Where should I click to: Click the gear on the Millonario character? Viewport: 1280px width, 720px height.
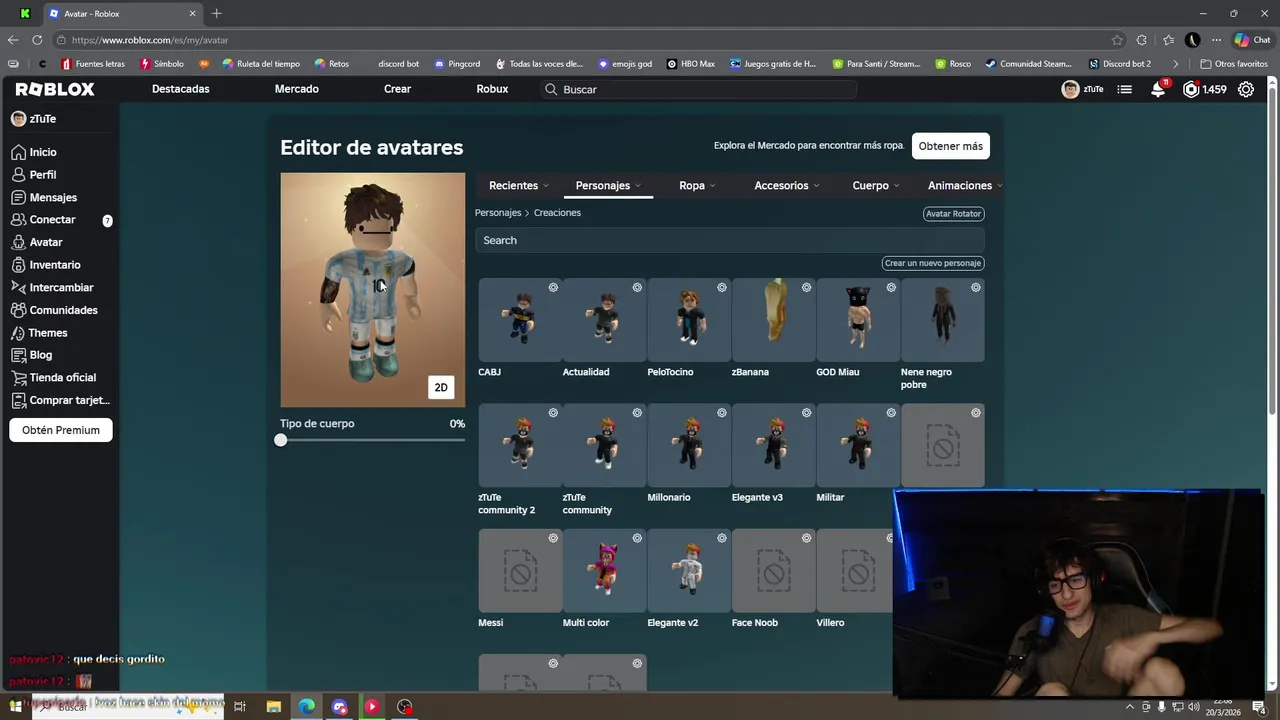722,413
